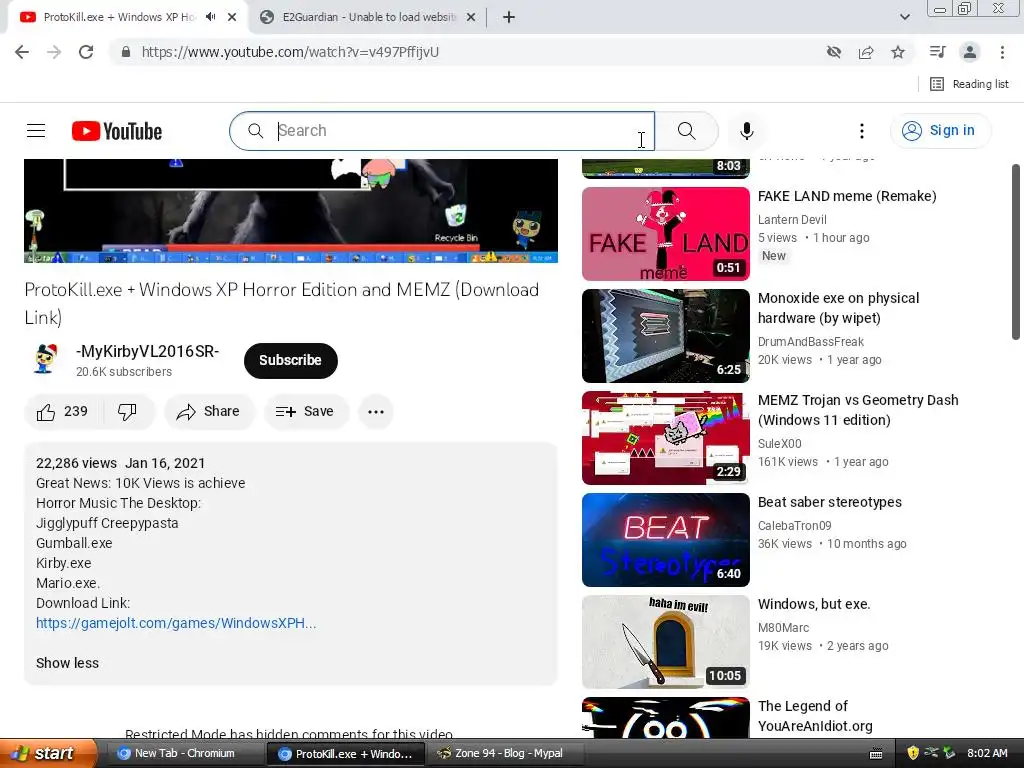Click M80Marc channel name
1024x768 pixels.
(x=783, y=628)
